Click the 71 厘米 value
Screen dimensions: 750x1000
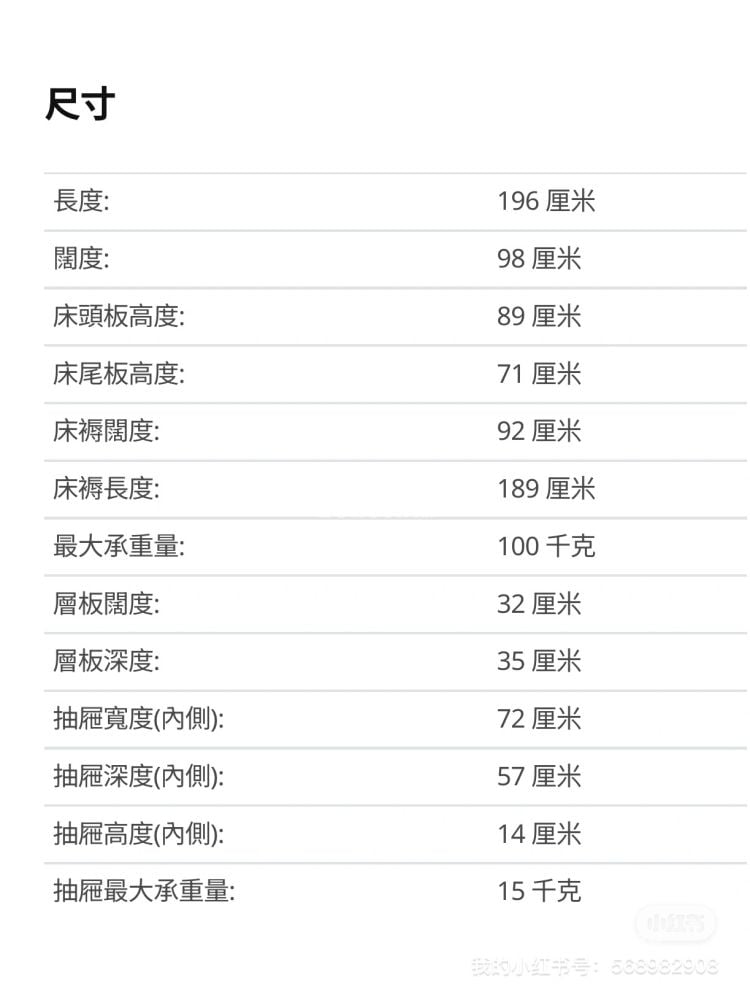point(539,373)
